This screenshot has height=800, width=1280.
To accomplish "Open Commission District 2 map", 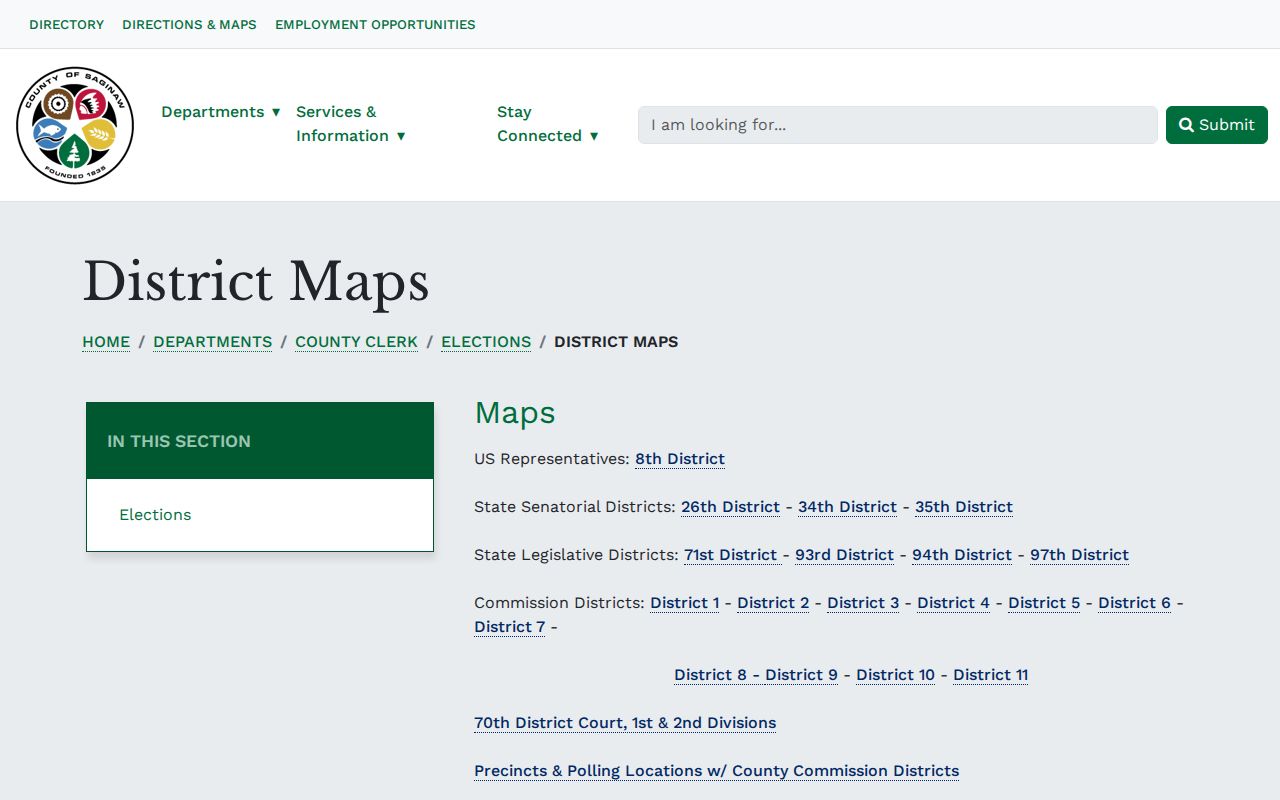I will 773,603.
